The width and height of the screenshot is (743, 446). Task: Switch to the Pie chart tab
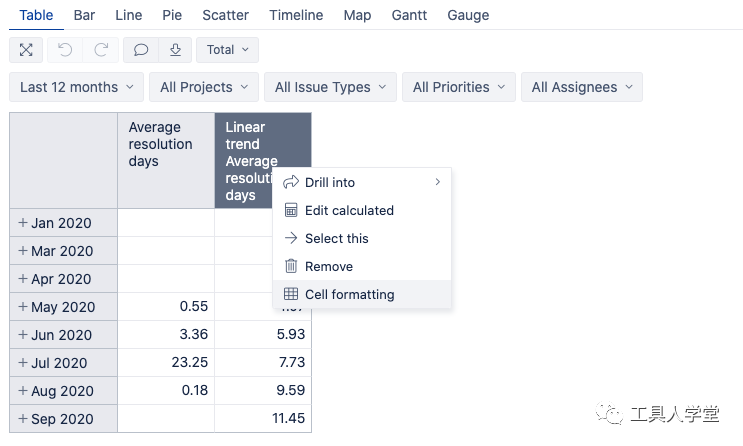172,15
